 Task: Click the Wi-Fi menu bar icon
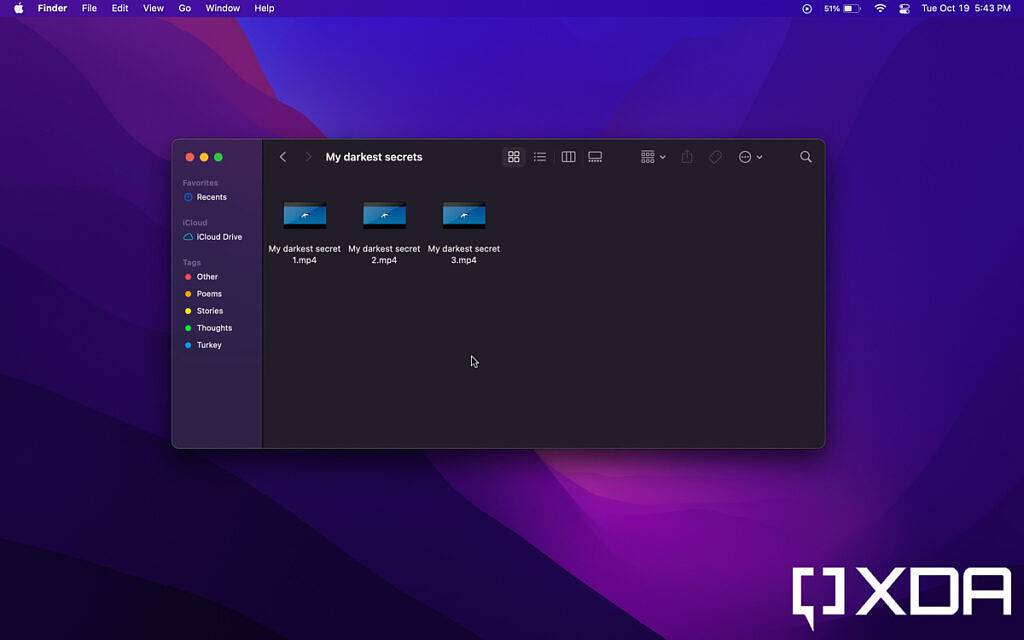point(880,8)
